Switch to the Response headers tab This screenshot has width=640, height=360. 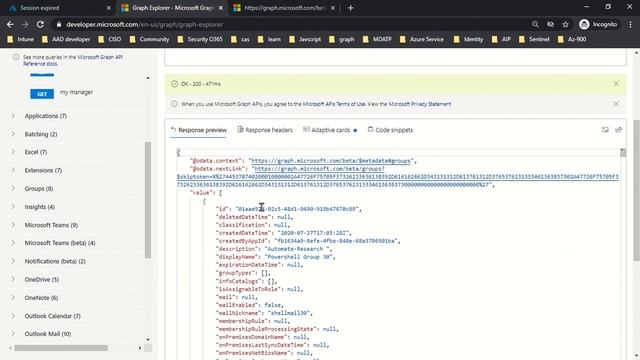265,130
